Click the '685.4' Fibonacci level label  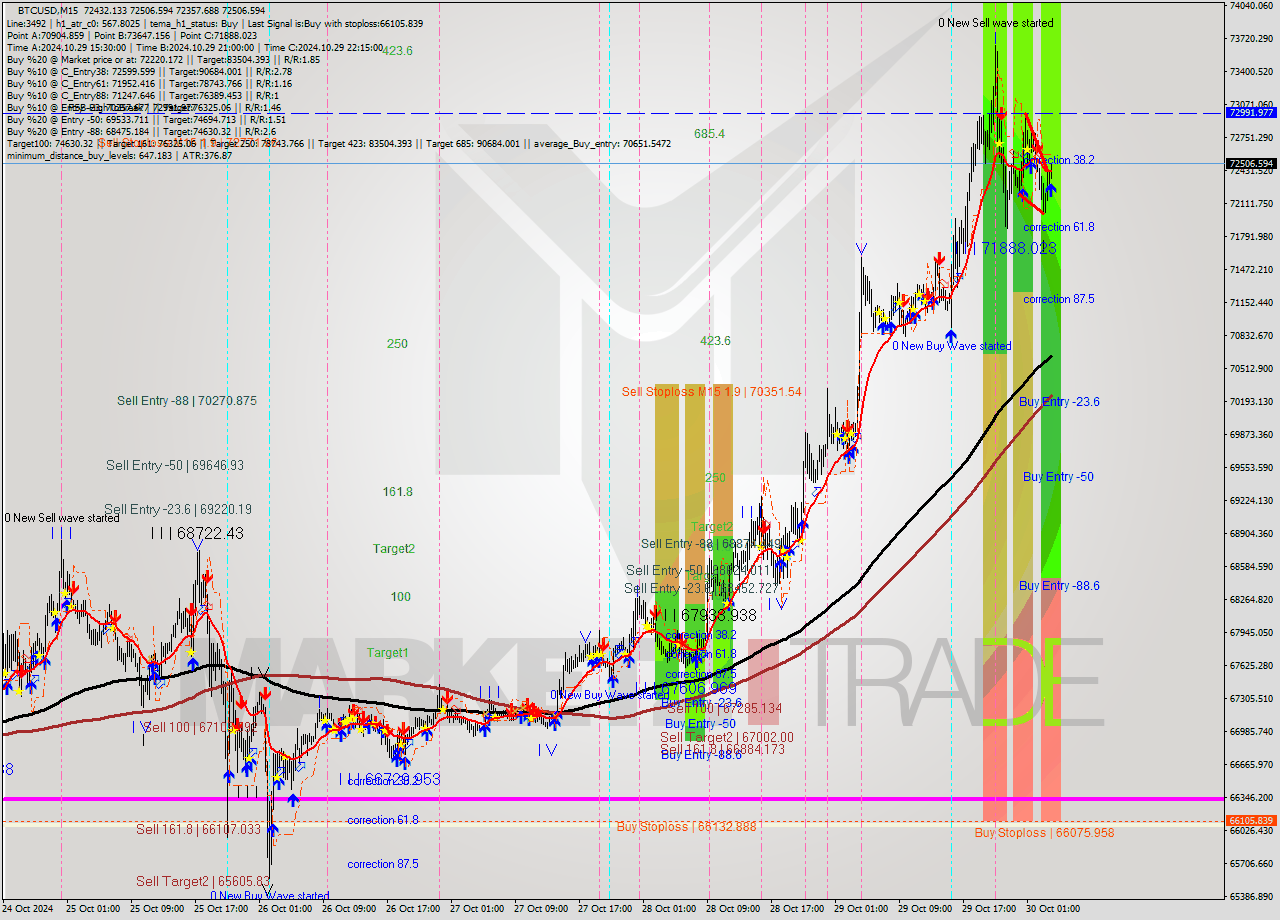click(x=709, y=134)
